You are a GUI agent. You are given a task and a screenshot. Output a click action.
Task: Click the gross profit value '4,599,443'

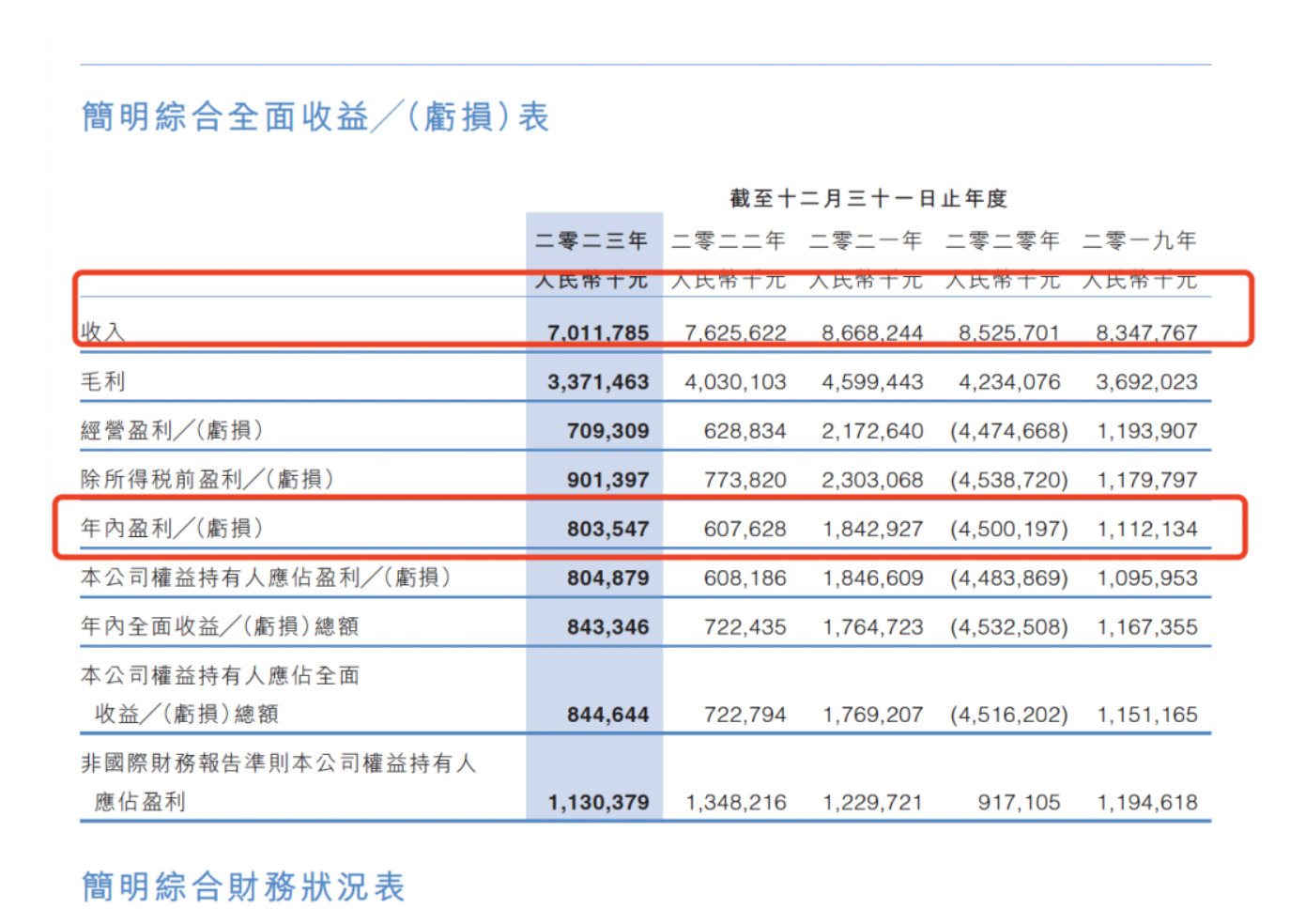click(872, 382)
